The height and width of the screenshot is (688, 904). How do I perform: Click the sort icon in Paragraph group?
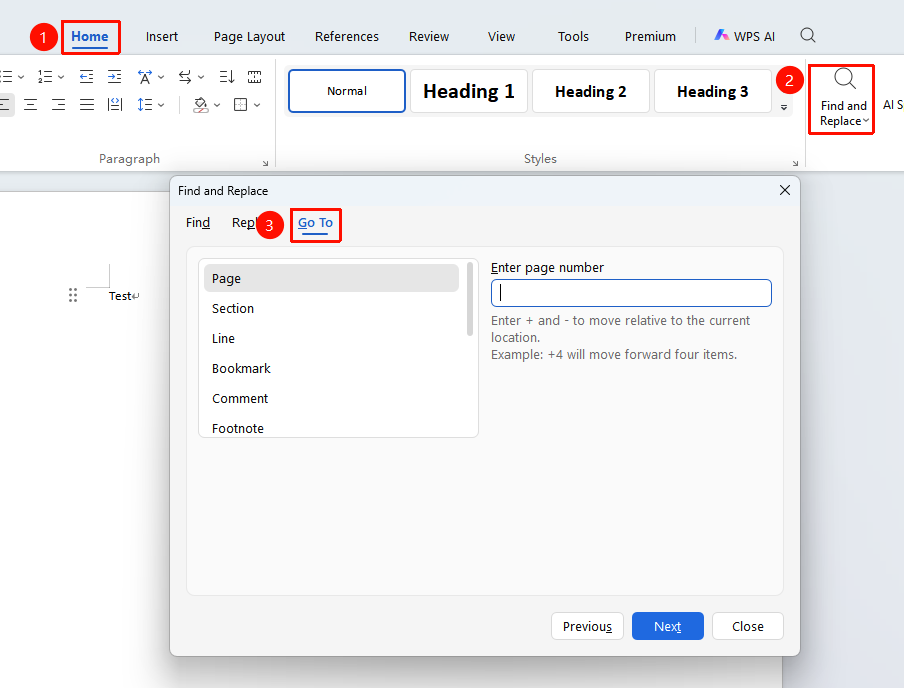pyautogui.click(x=227, y=77)
